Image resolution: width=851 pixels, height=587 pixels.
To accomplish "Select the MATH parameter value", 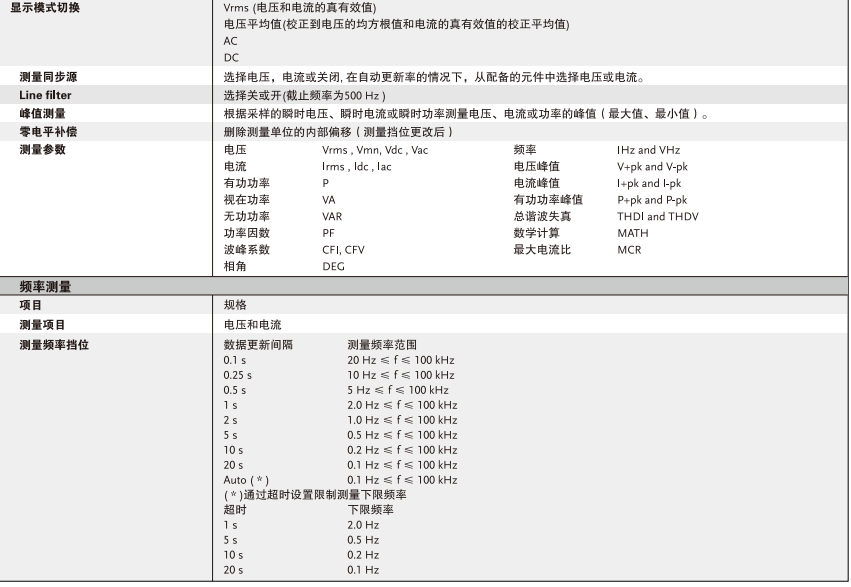I will pyautogui.click(x=632, y=233).
